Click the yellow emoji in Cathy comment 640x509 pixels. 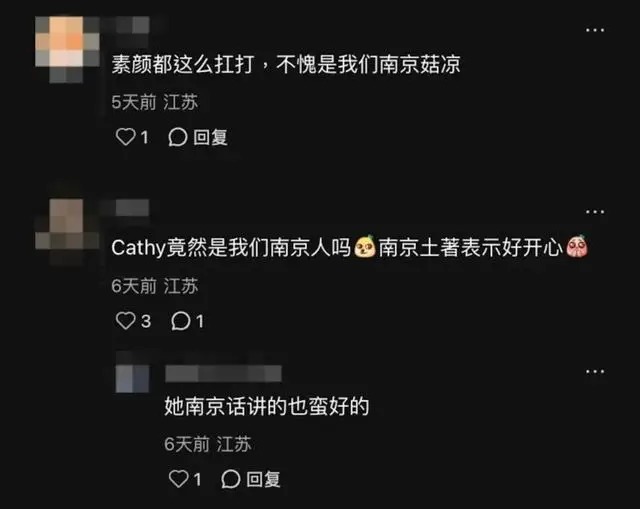(x=364, y=247)
